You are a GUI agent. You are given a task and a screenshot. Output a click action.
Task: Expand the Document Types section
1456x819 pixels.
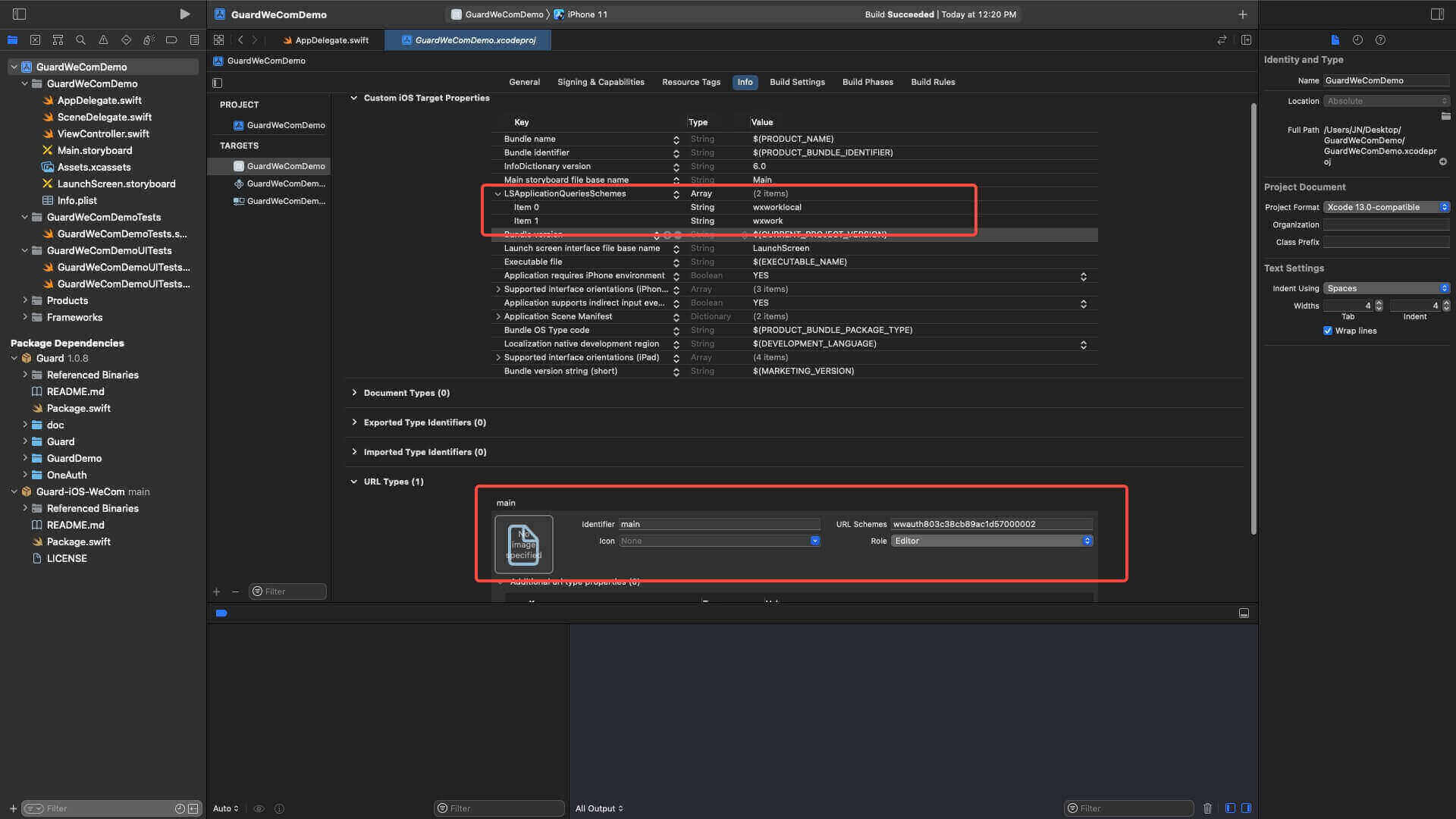[354, 393]
